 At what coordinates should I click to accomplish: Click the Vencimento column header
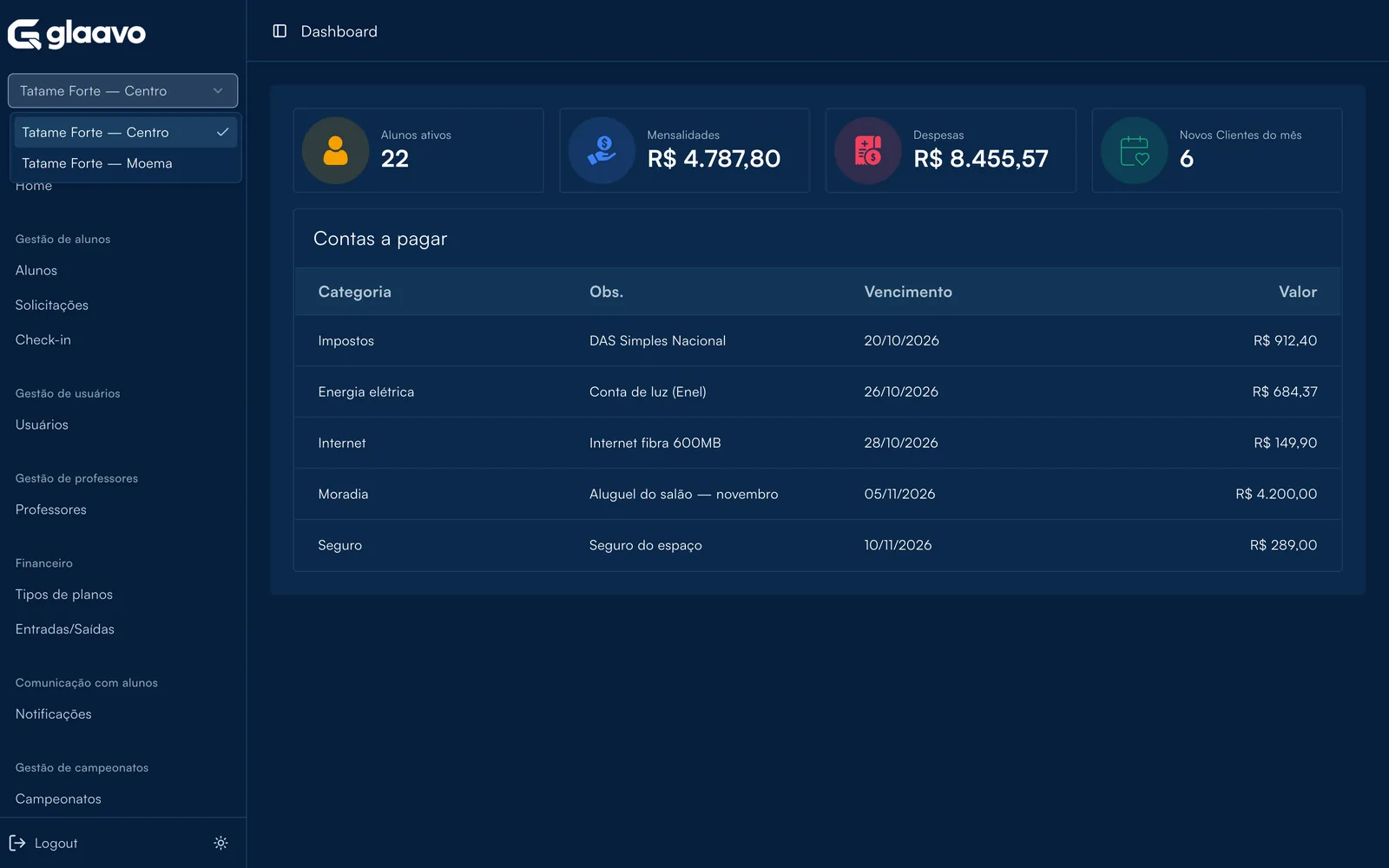click(x=908, y=292)
